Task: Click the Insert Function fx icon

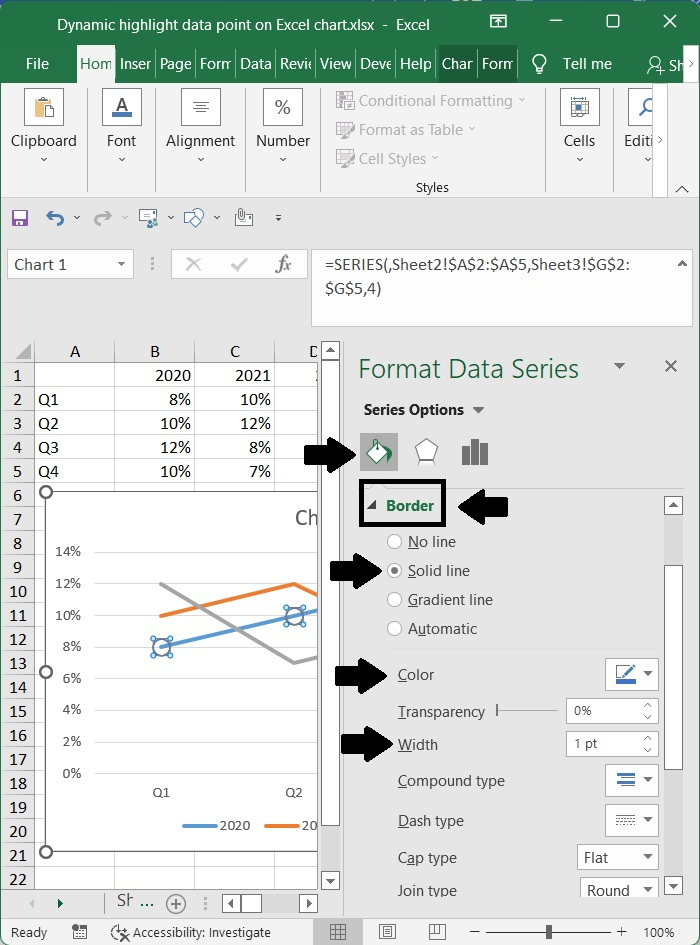Action: [x=284, y=265]
